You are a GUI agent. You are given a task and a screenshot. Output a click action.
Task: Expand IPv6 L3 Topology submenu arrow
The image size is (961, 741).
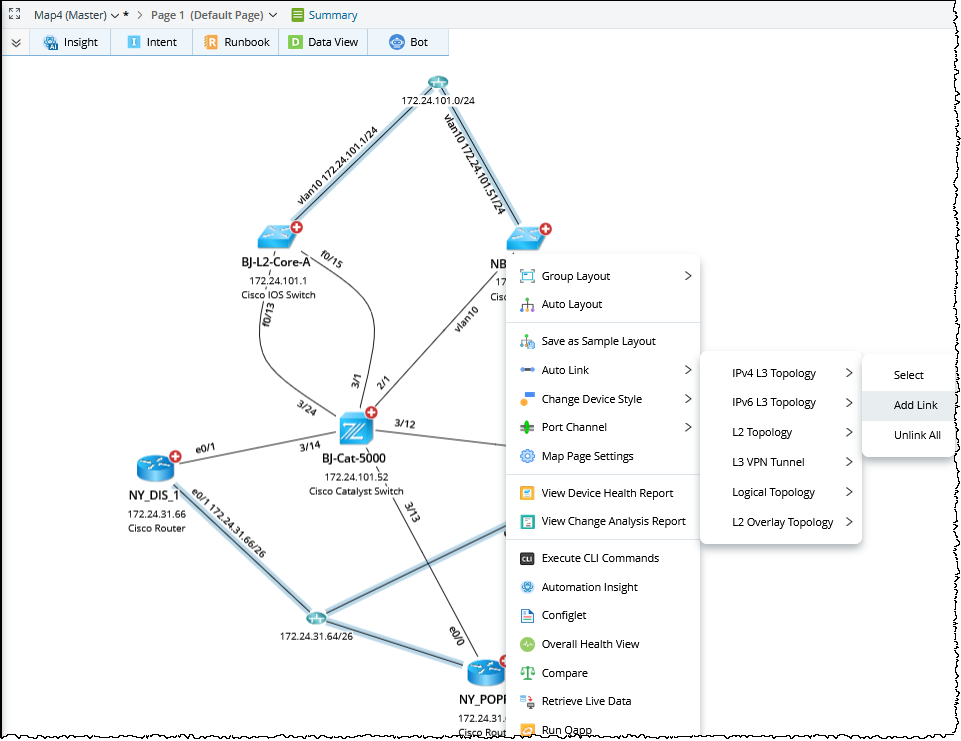click(849, 403)
